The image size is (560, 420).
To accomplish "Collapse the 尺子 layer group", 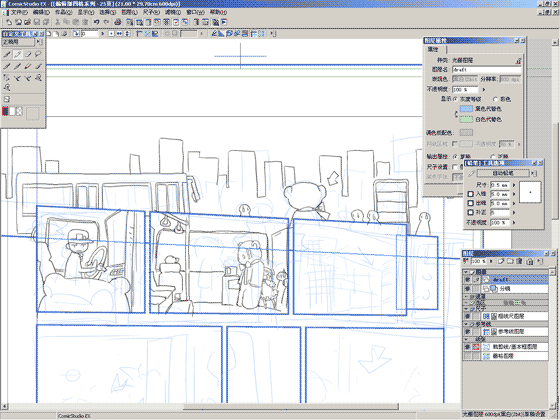I will point(466,309).
